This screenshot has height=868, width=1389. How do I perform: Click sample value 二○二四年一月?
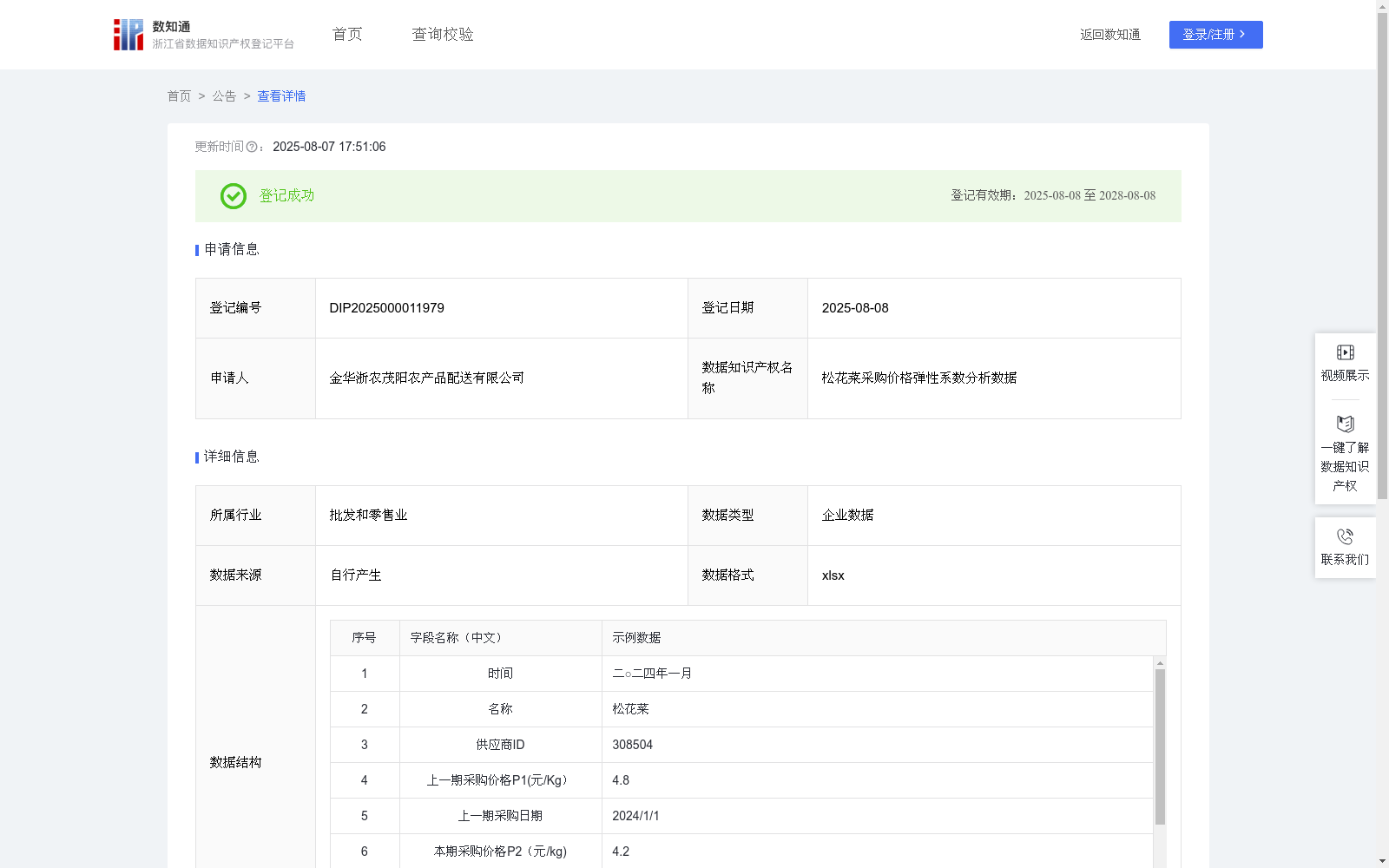(652, 674)
